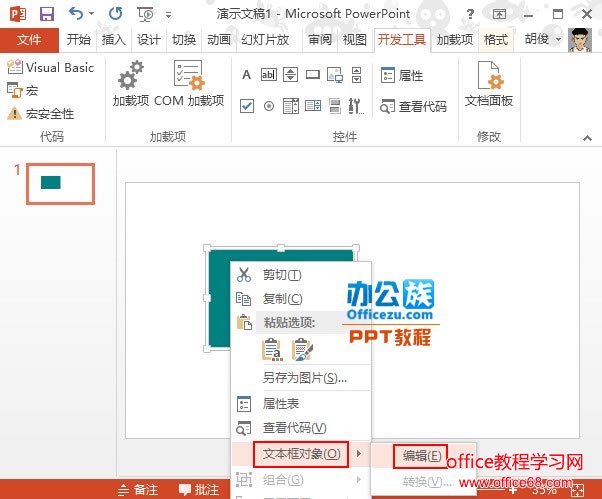
Task: Insert Scroll Bar control icon
Action: (357, 74)
